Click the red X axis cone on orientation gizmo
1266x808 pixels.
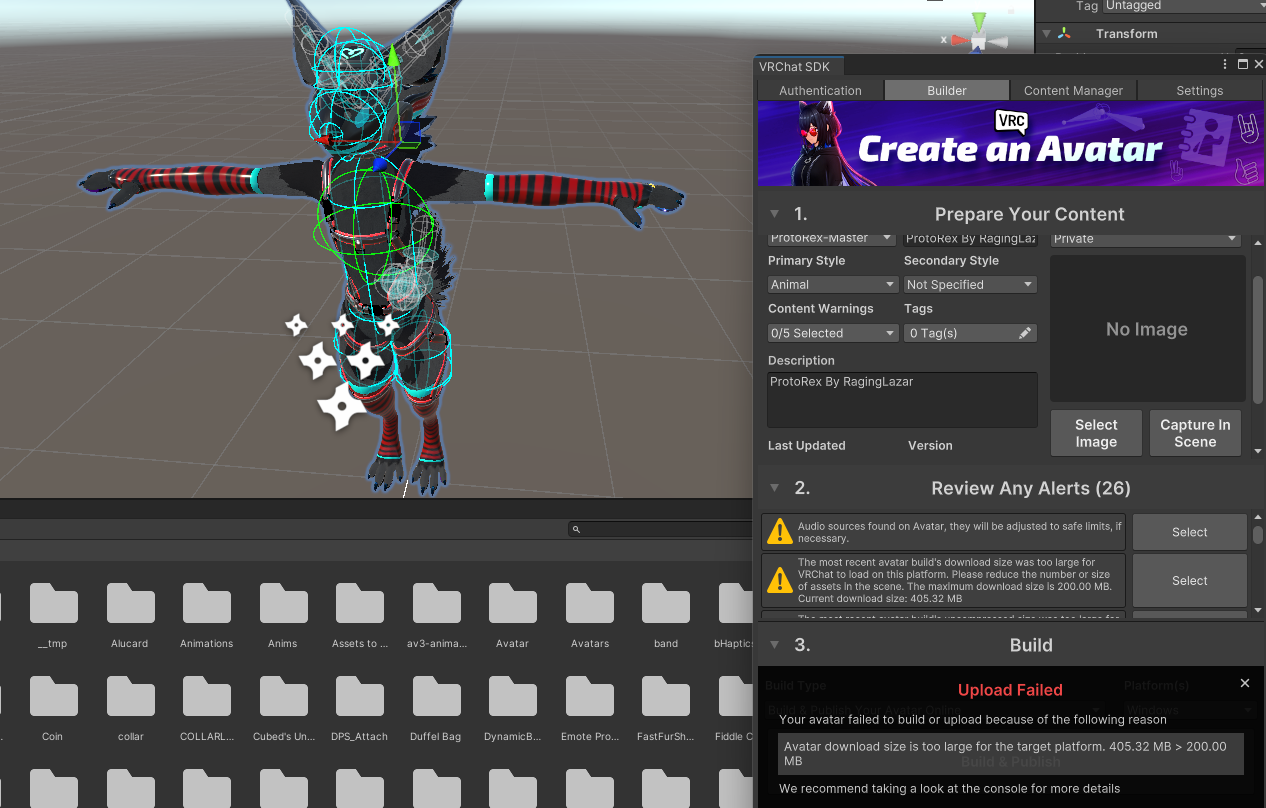coord(959,41)
